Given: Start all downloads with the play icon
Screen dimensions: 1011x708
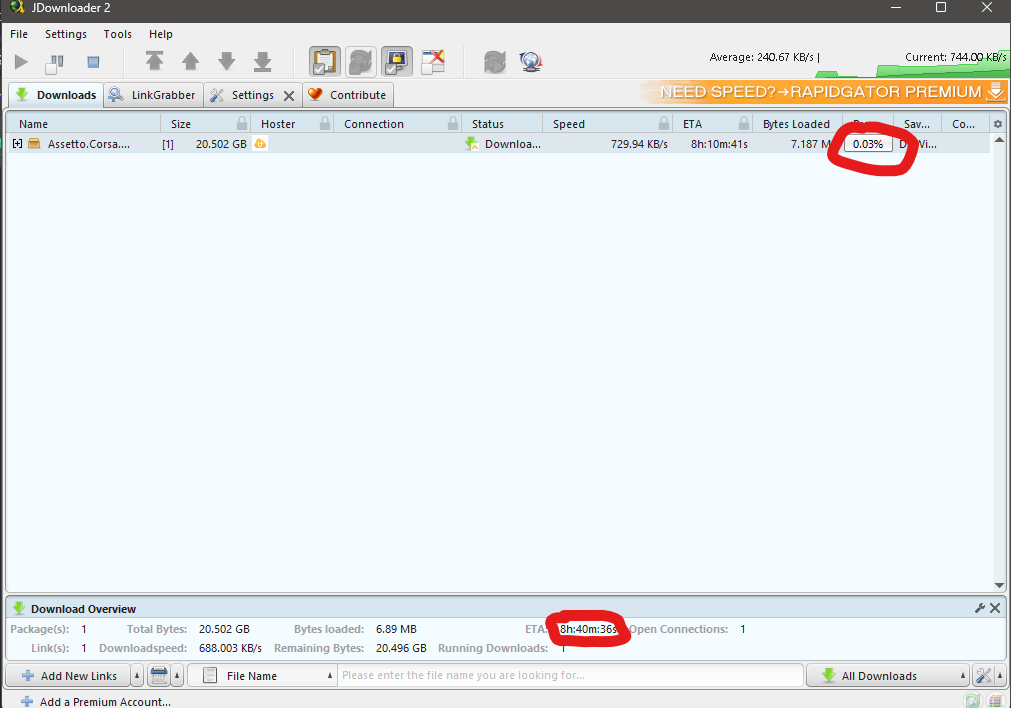Looking at the screenshot, I should click(x=21, y=62).
